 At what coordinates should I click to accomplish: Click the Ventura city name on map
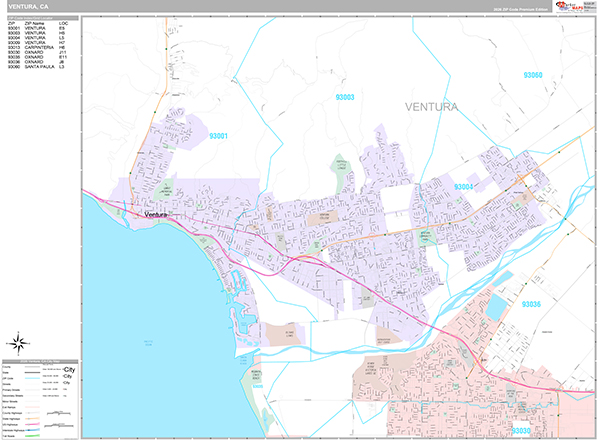point(159,214)
